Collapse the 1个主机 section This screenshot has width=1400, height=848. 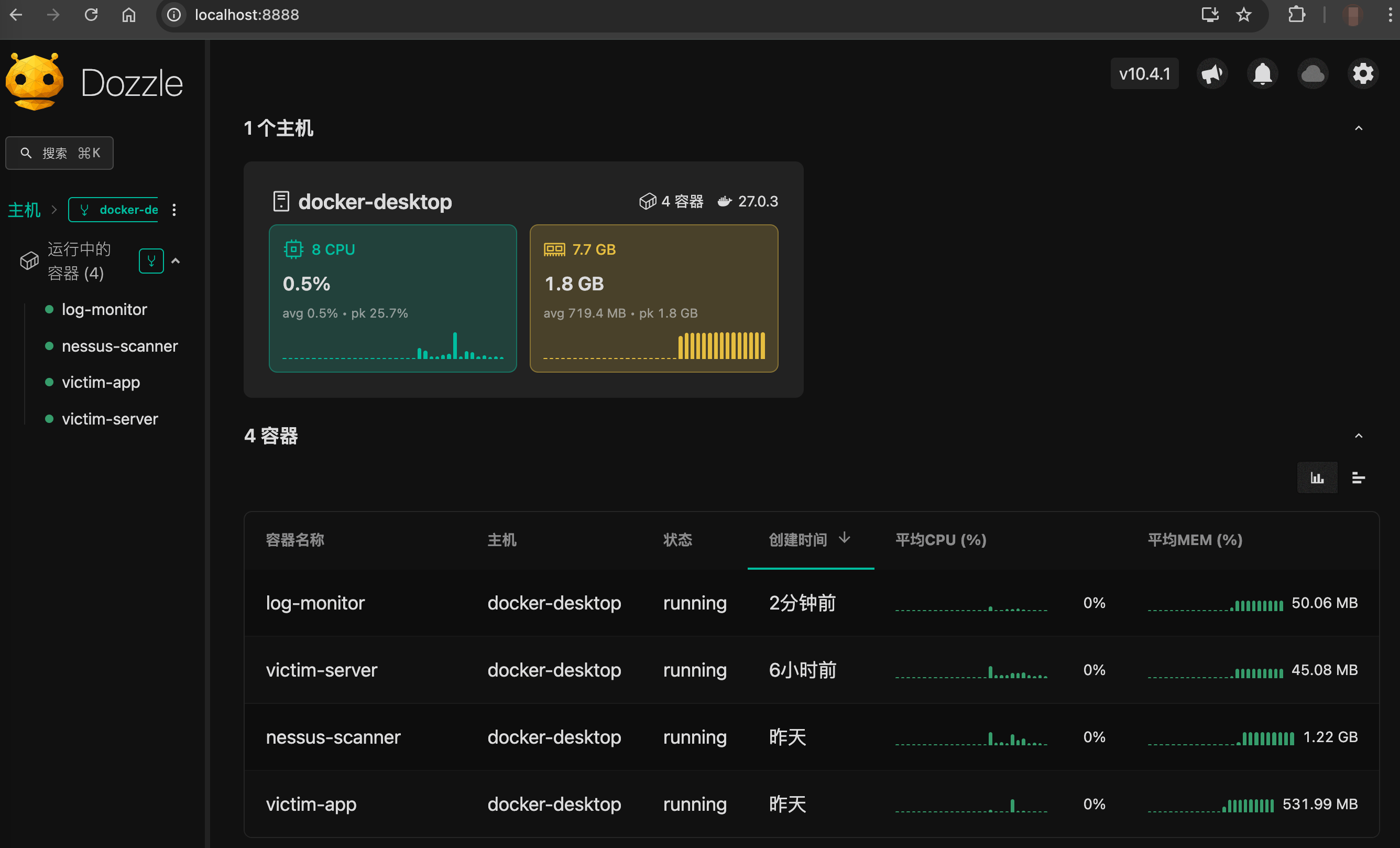point(1358,128)
